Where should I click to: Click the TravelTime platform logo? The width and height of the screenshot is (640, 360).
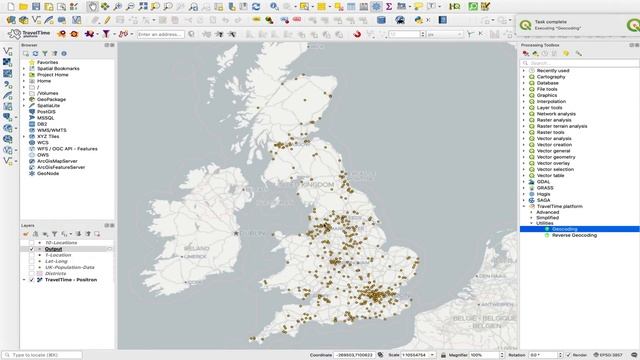pyautogui.click(x=29, y=34)
